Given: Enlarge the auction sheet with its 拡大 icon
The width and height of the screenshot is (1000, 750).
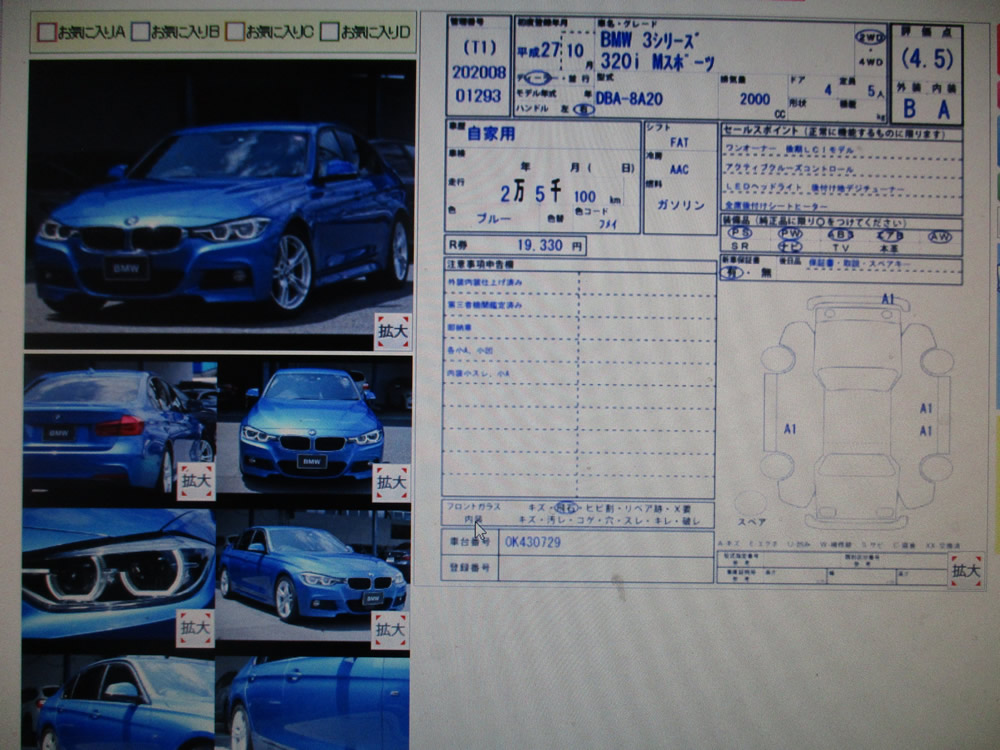Looking at the screenshot, I should point(966,571).
